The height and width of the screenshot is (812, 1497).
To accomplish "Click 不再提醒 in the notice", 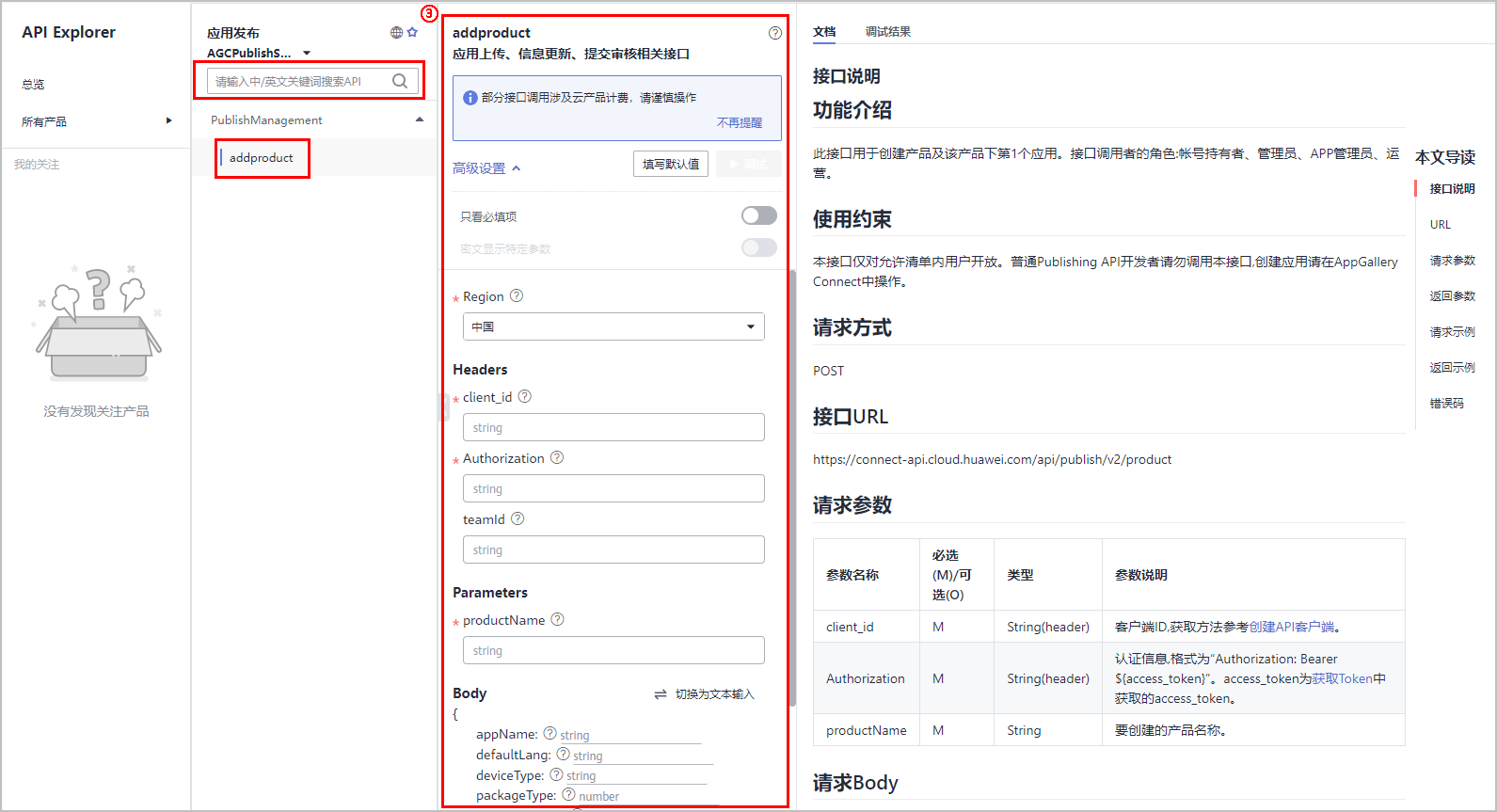I will coord(740,122).
